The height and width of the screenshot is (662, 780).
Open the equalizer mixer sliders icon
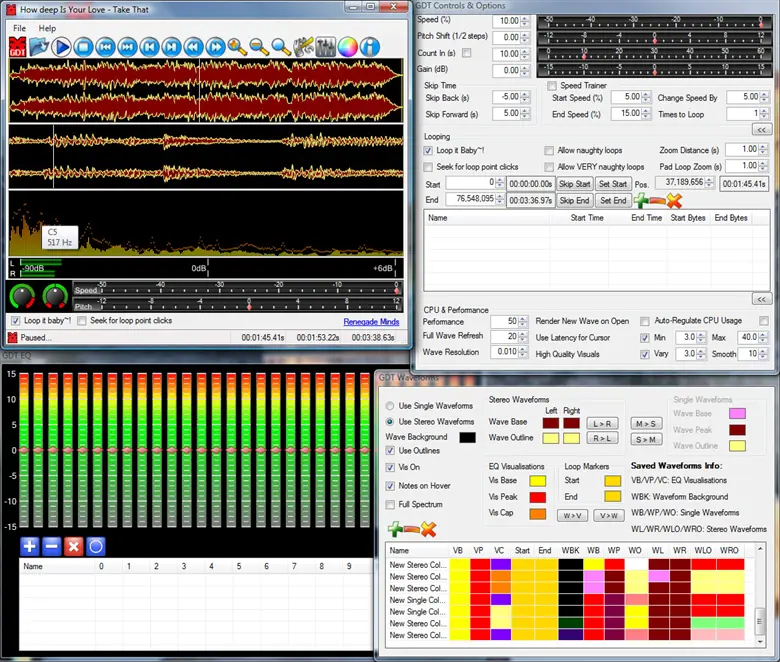pos(325,46)
